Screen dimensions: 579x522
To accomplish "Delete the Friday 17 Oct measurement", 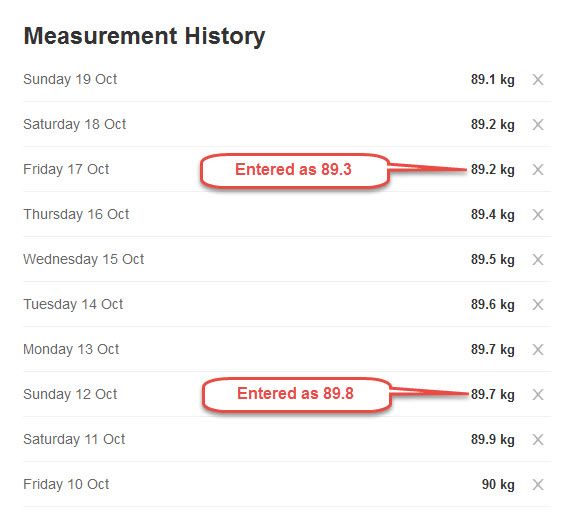I will pyautogui.click(x=538, y=169).
